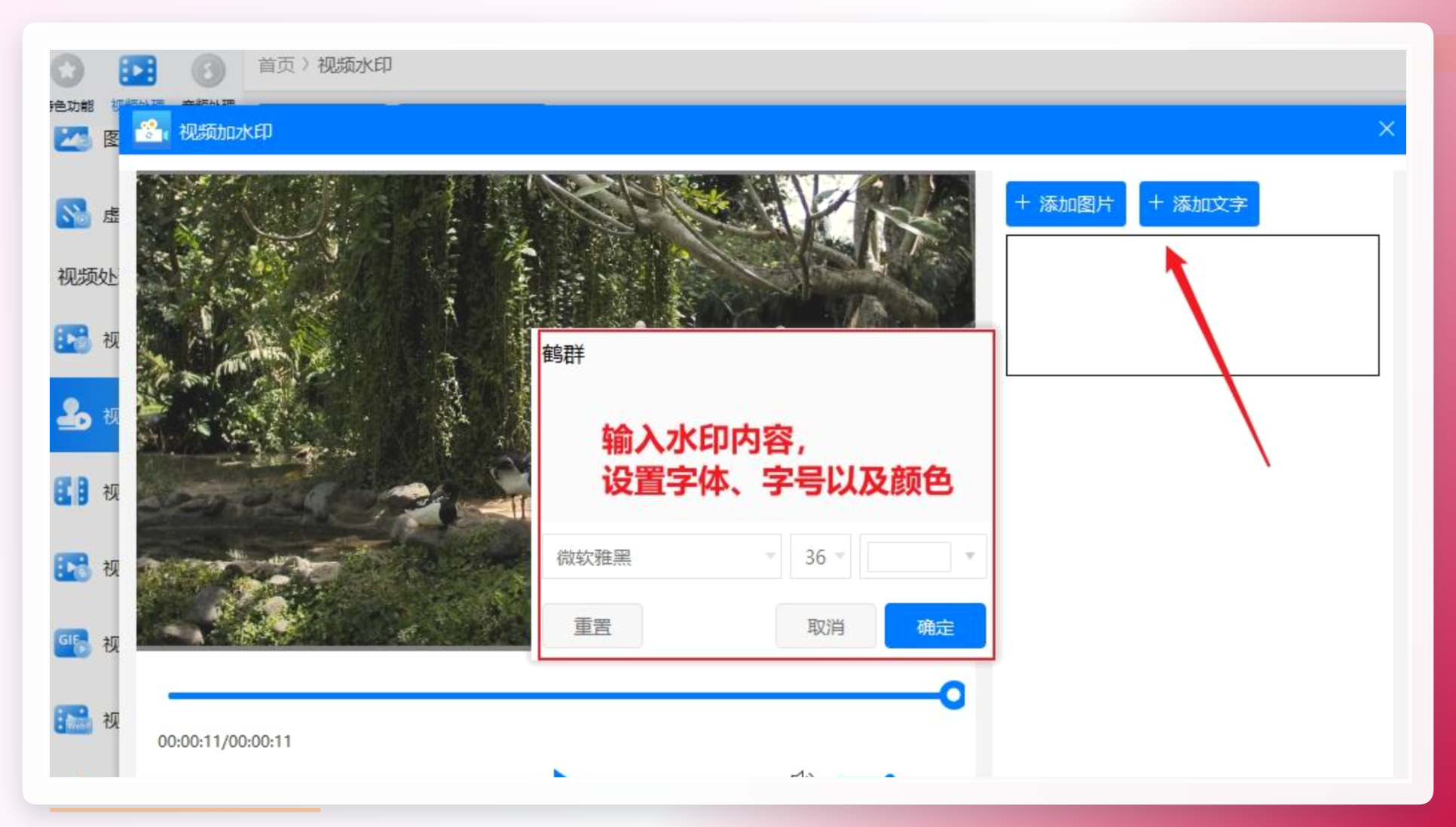The height and width of the screenshot is (827, 1456).
Task: Click the 重置 button
Action: 592,626
